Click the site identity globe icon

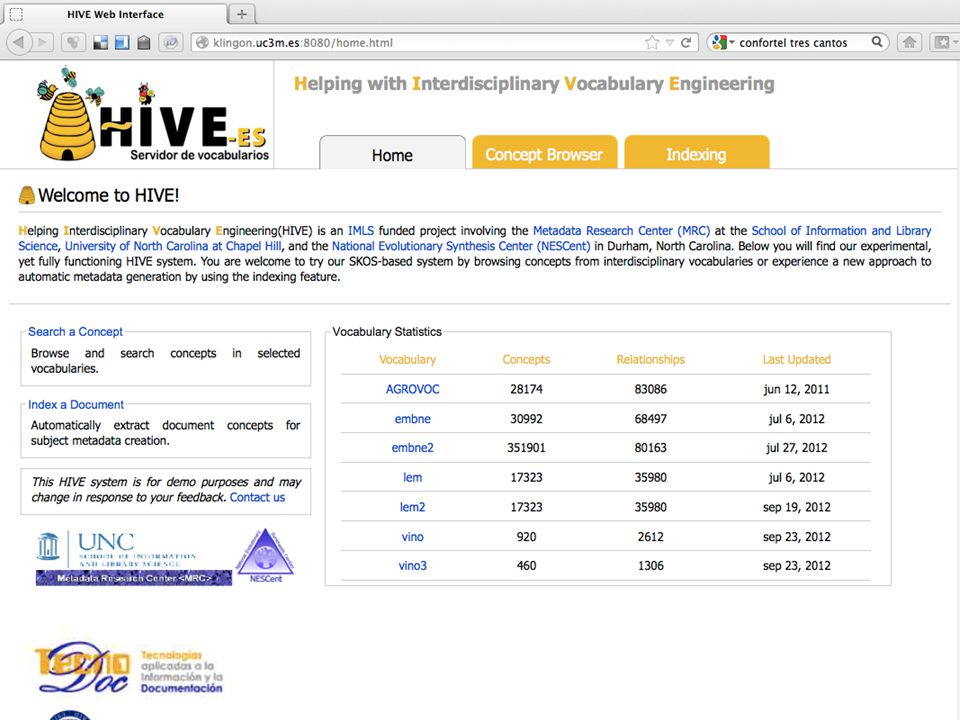[x=201, y=42]
